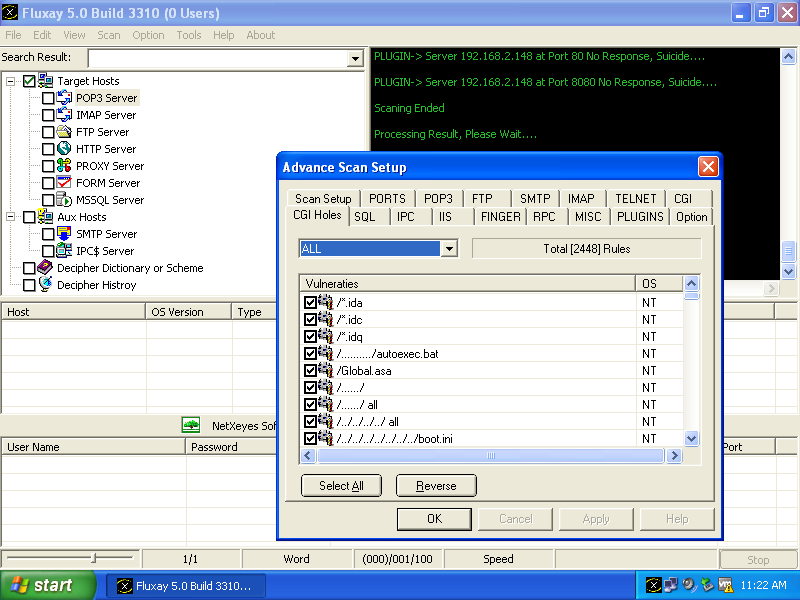Click the FORM Server icon
Image resolution: width=800 pixels, height=600 pixels.
point(64,182)
